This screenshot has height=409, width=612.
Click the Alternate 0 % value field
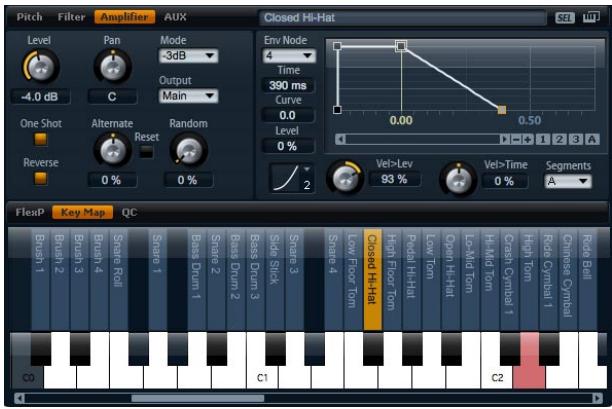(112, 180)
